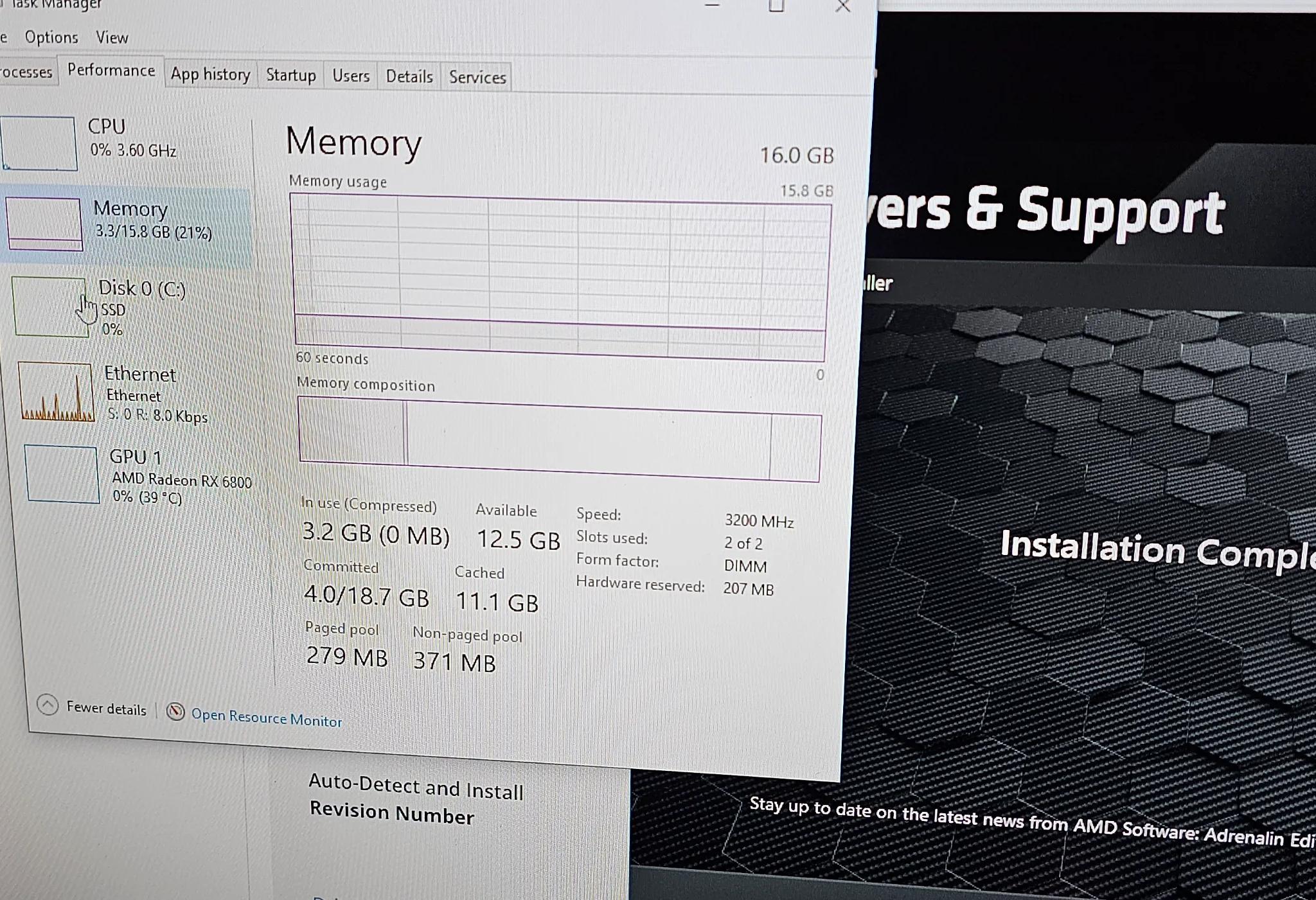Click the AMD Software Adrenalin news banner text
The image size is (1316, 900).
pos(1033,822)
